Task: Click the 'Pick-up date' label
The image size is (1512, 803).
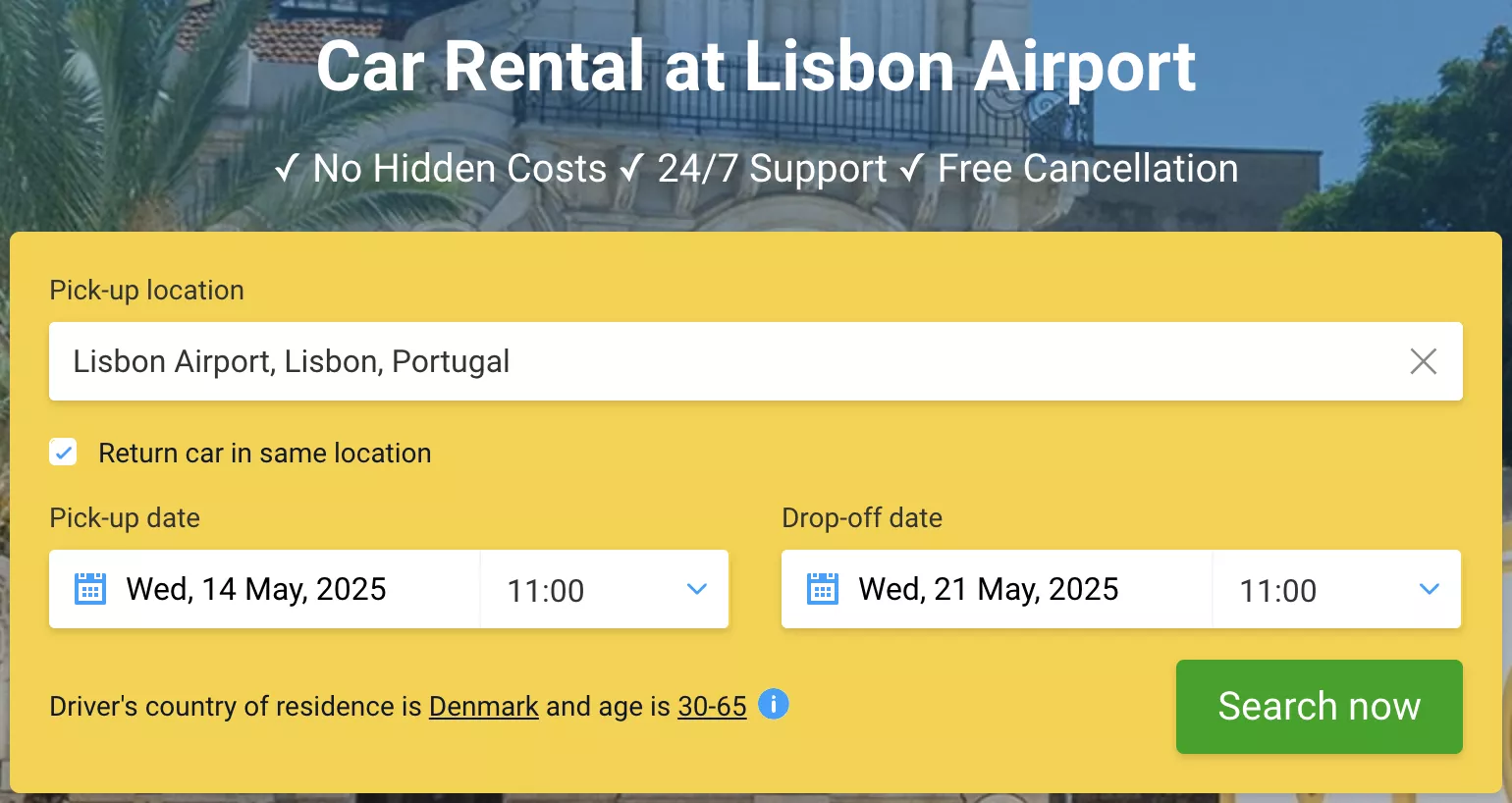Action: [125, 517]
